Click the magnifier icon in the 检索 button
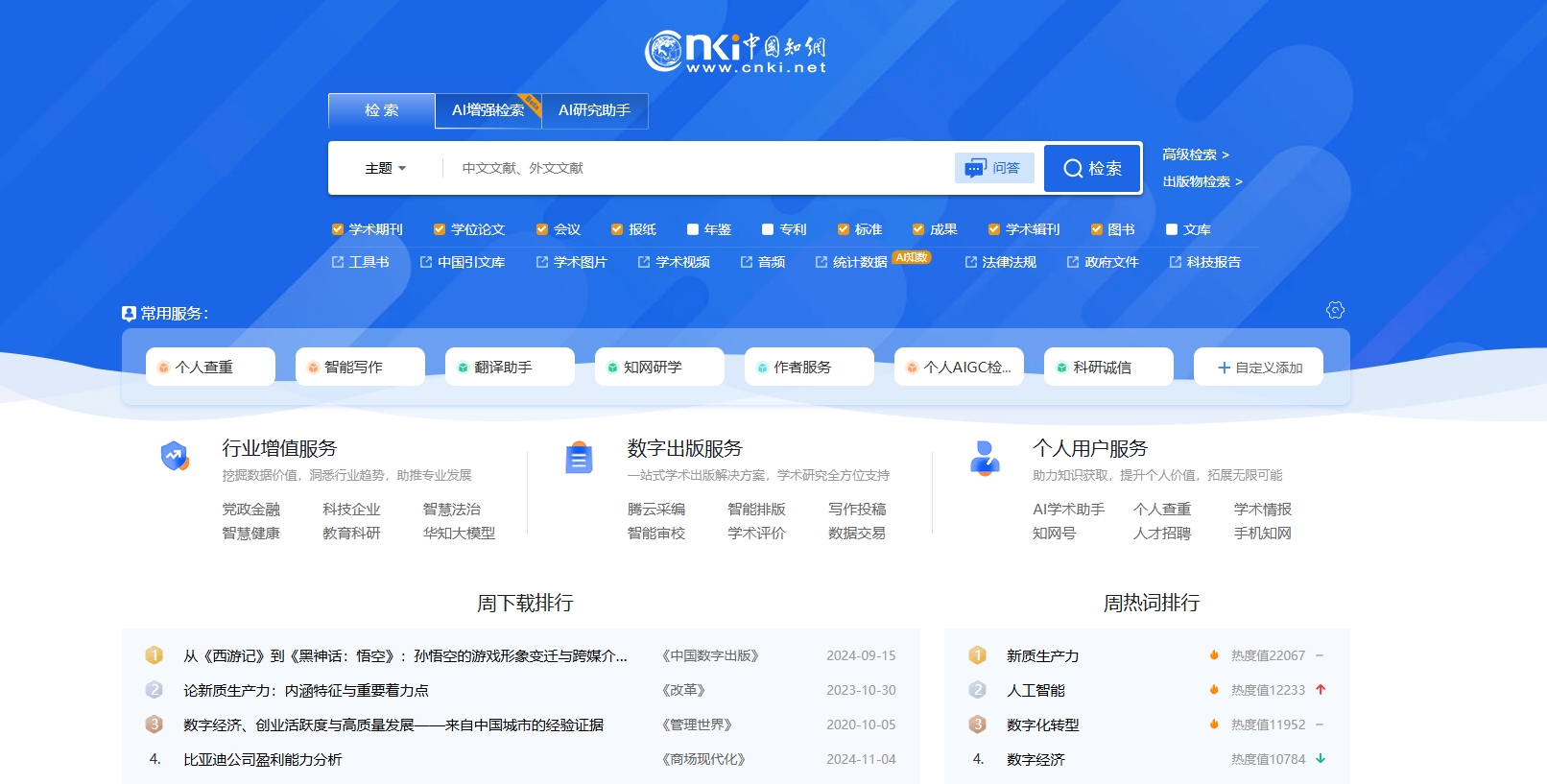Screen dimensions: 1547x784 point(1073,168)
